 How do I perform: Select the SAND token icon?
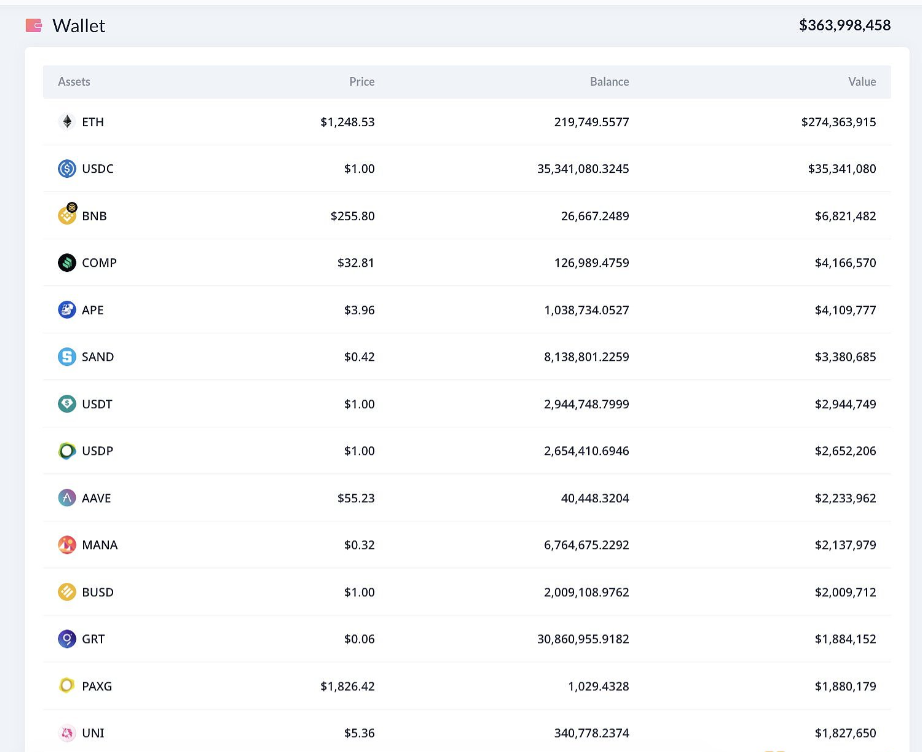tap(67, 357)
